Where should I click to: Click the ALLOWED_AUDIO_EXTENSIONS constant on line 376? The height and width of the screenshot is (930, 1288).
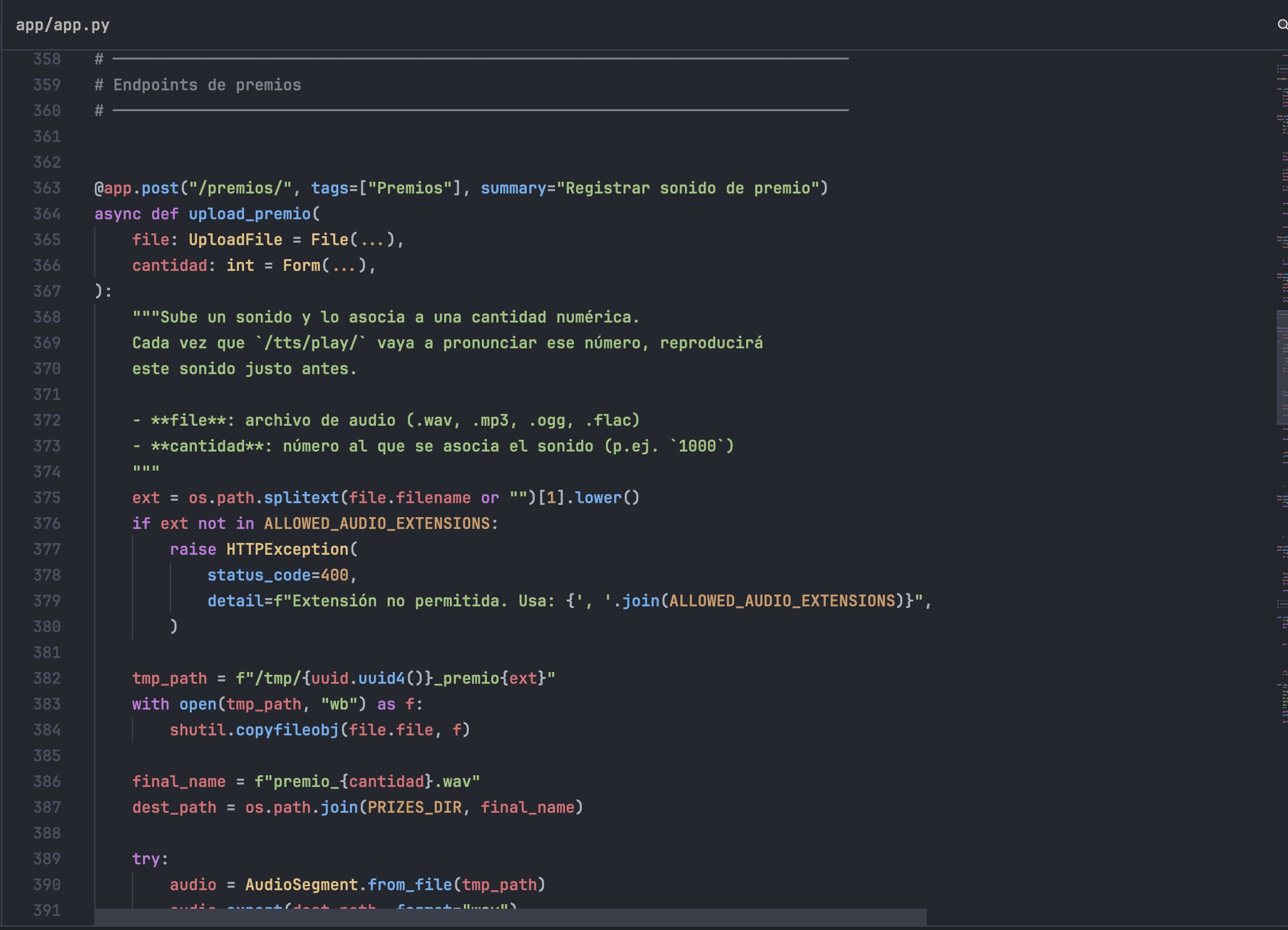click(376, 523)
